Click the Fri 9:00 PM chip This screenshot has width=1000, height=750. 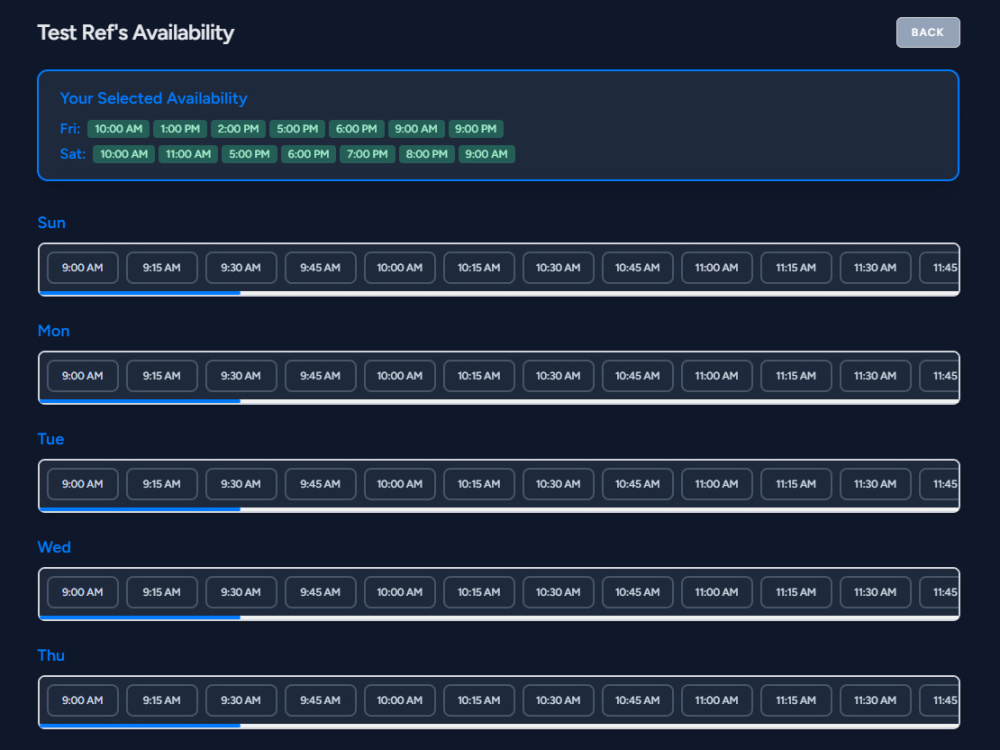tap(476, 129)
